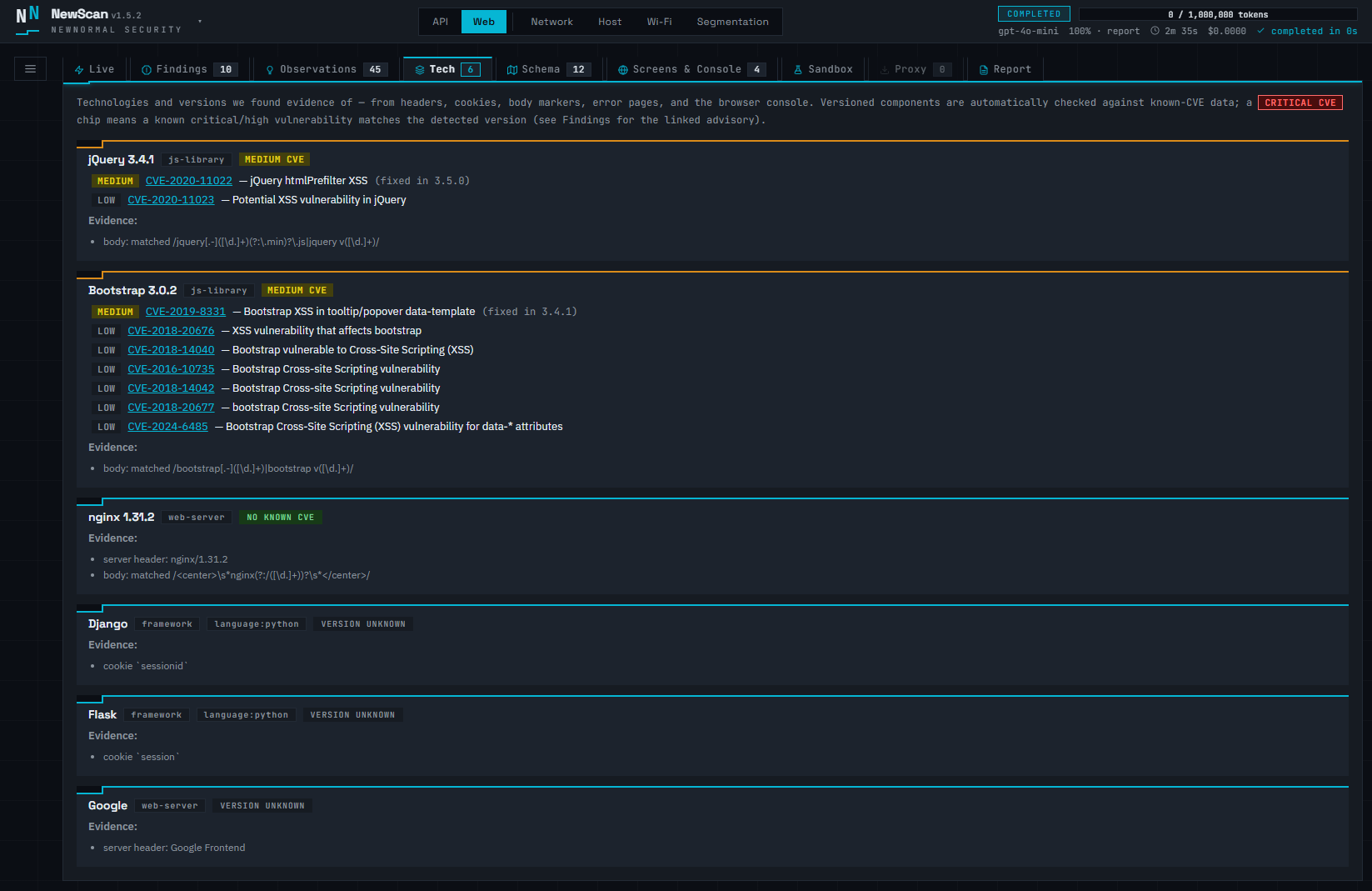Open the Sandbox tab
The image size is (1372, 891).
[x=823, y=69]
